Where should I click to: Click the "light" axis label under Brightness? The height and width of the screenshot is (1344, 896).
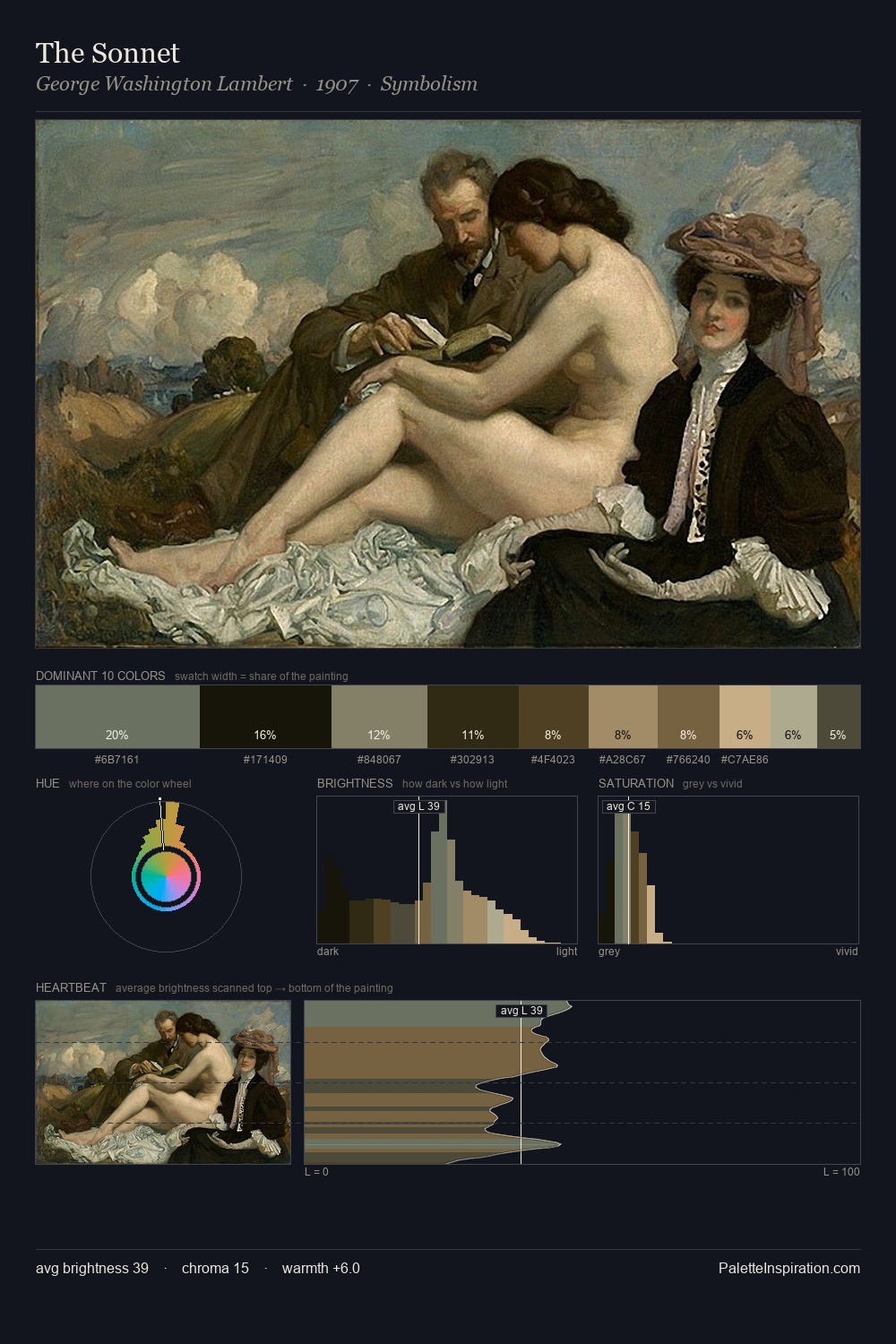(x=566, y=952)
